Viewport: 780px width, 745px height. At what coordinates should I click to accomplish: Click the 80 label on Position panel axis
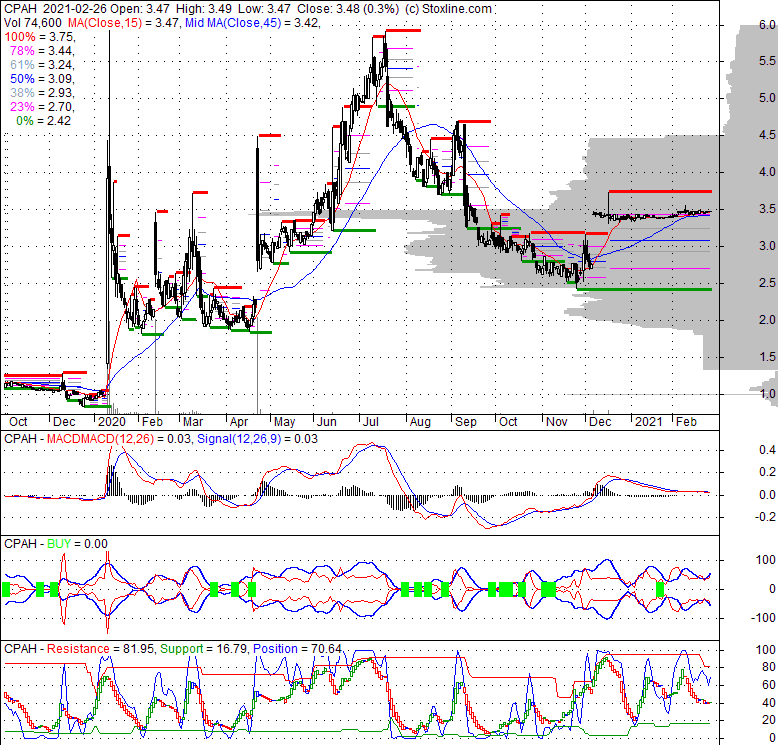coord(769,667)
